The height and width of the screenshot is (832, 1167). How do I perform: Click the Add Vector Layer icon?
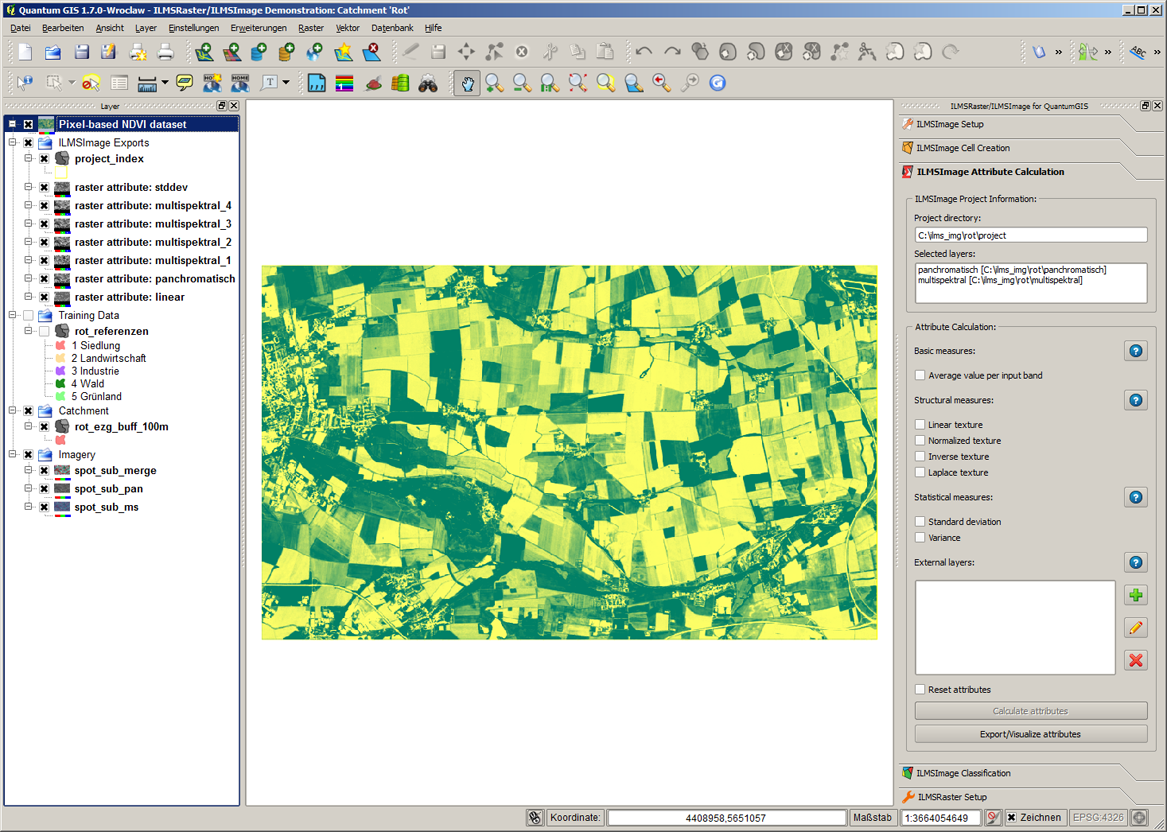204,52
